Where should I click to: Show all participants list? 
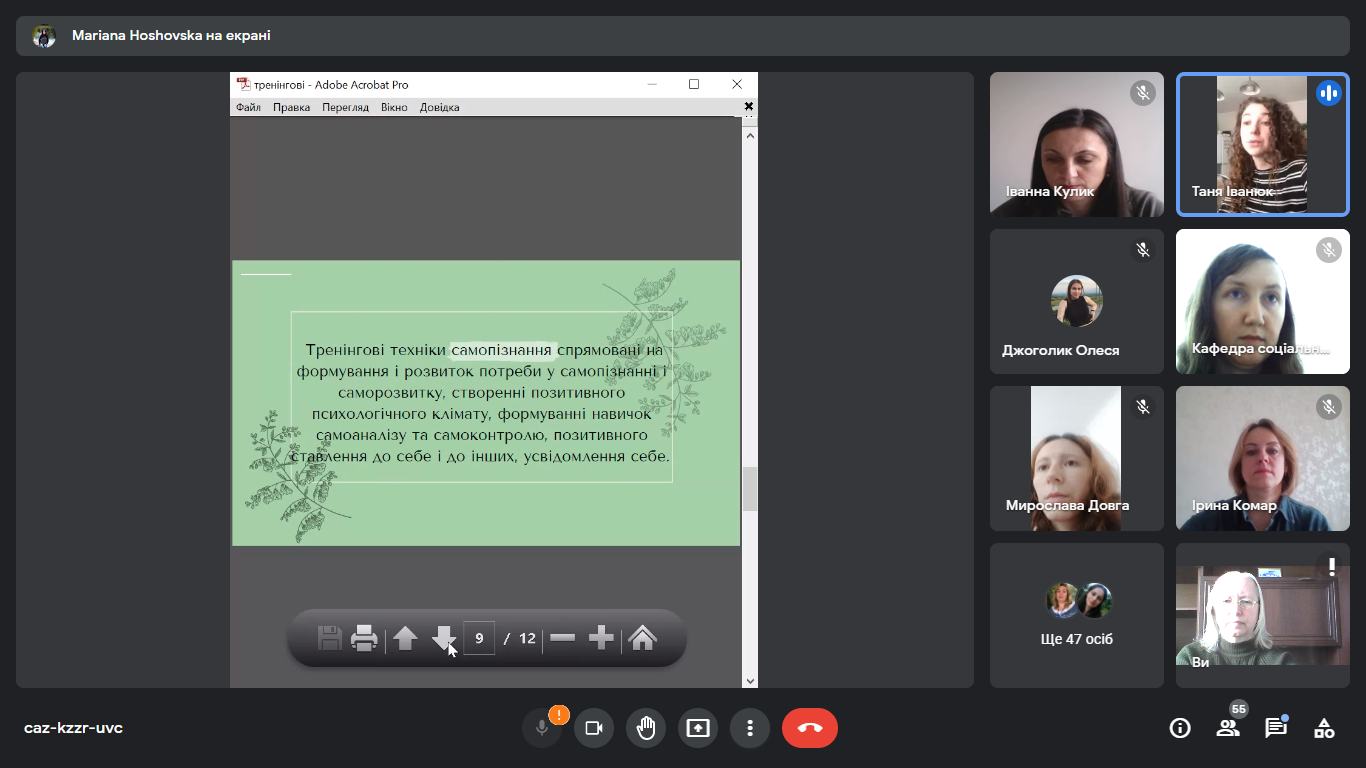click(x=1228, y=728)
